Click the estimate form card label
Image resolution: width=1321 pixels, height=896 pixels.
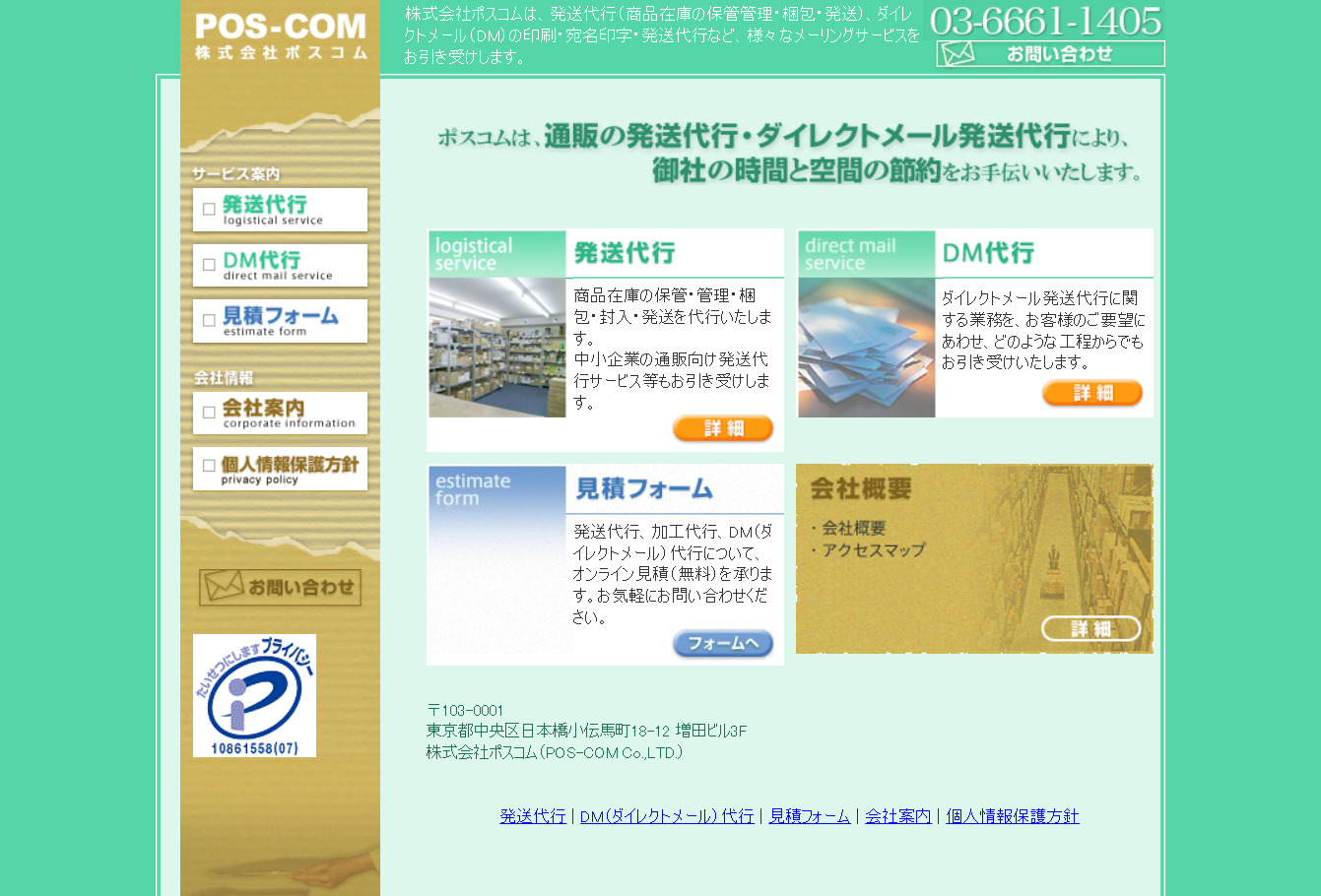[473, 489]
